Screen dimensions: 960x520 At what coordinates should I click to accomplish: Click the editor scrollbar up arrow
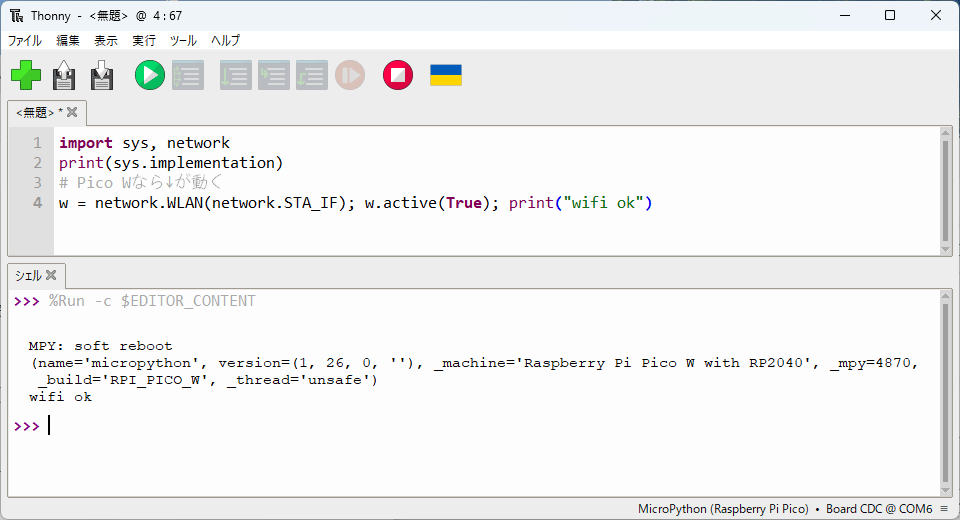pyautogui.click(x=945, y=132)
